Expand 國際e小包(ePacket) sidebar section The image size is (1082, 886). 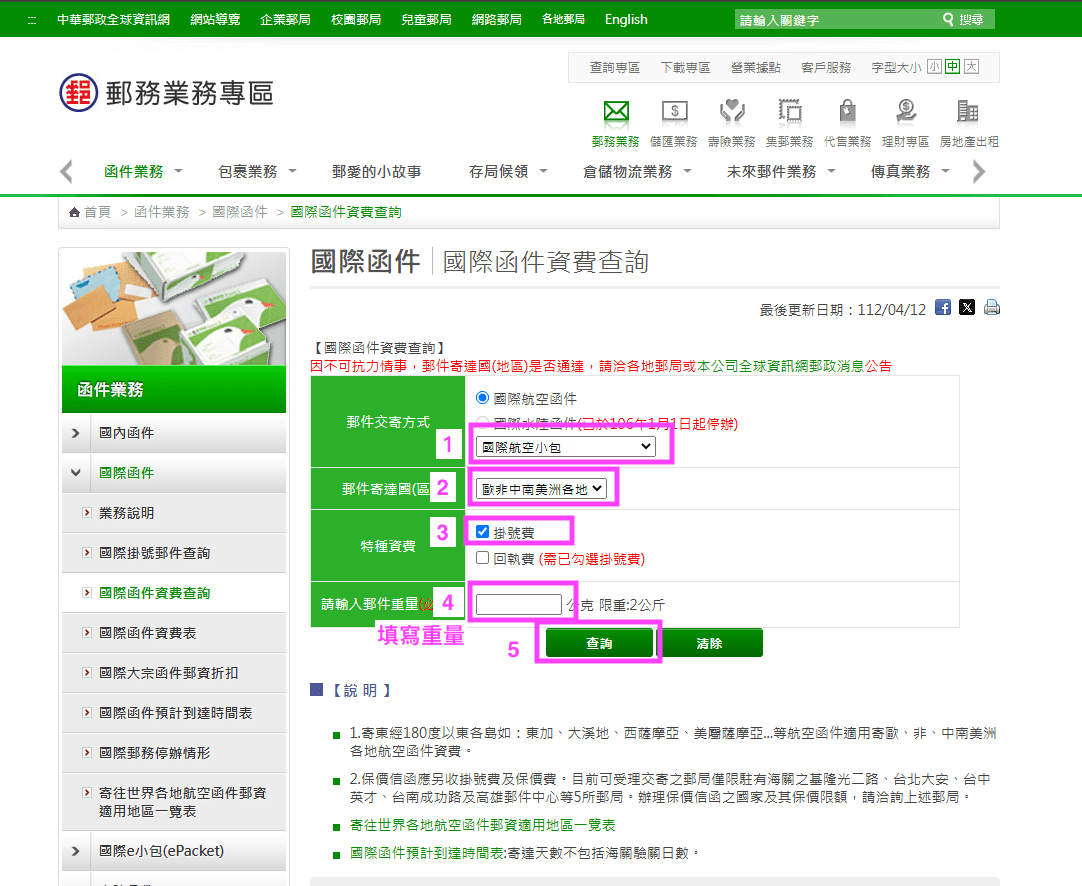click(76, 851)
